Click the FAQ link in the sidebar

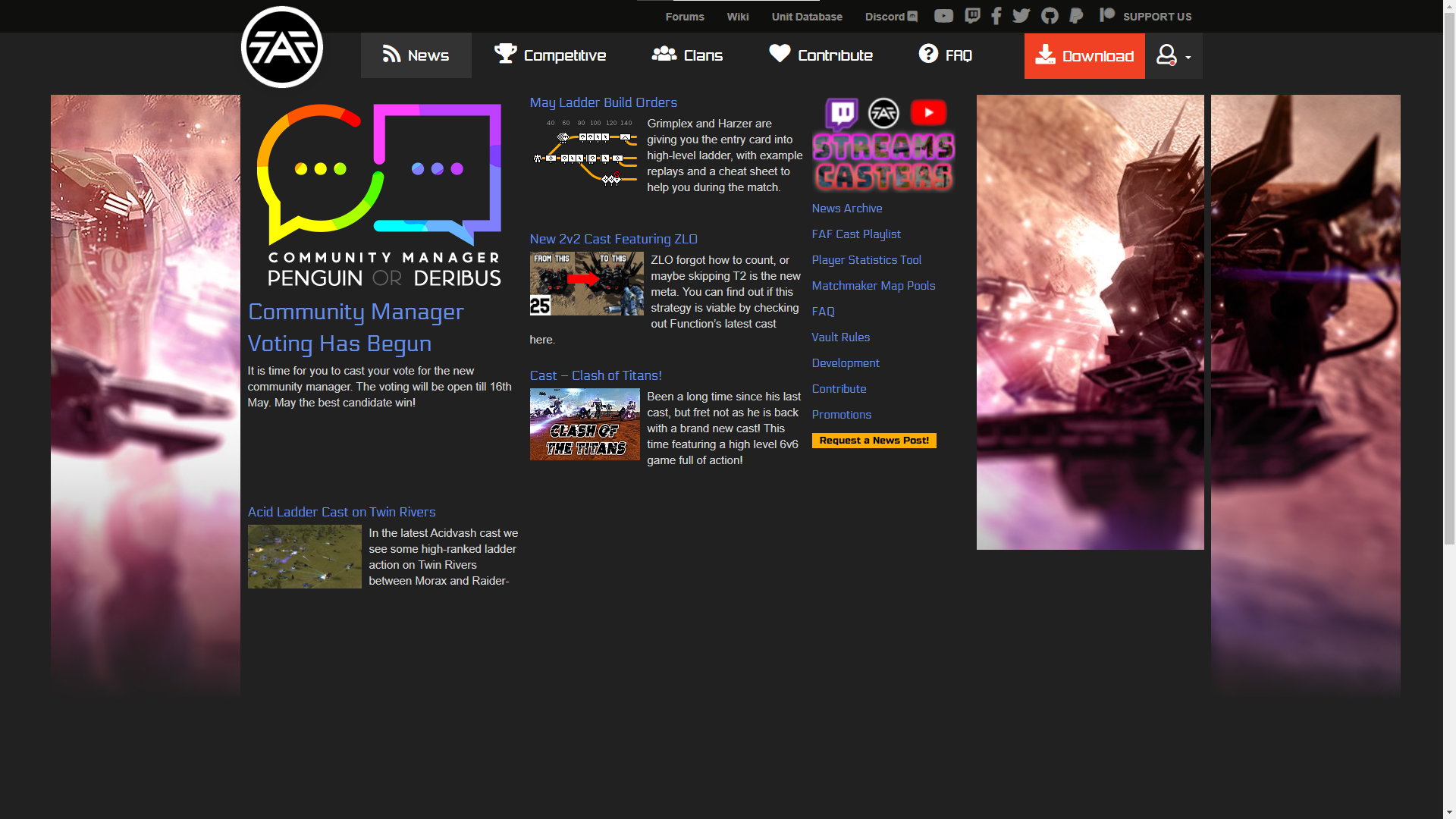[x=824, y=312]
